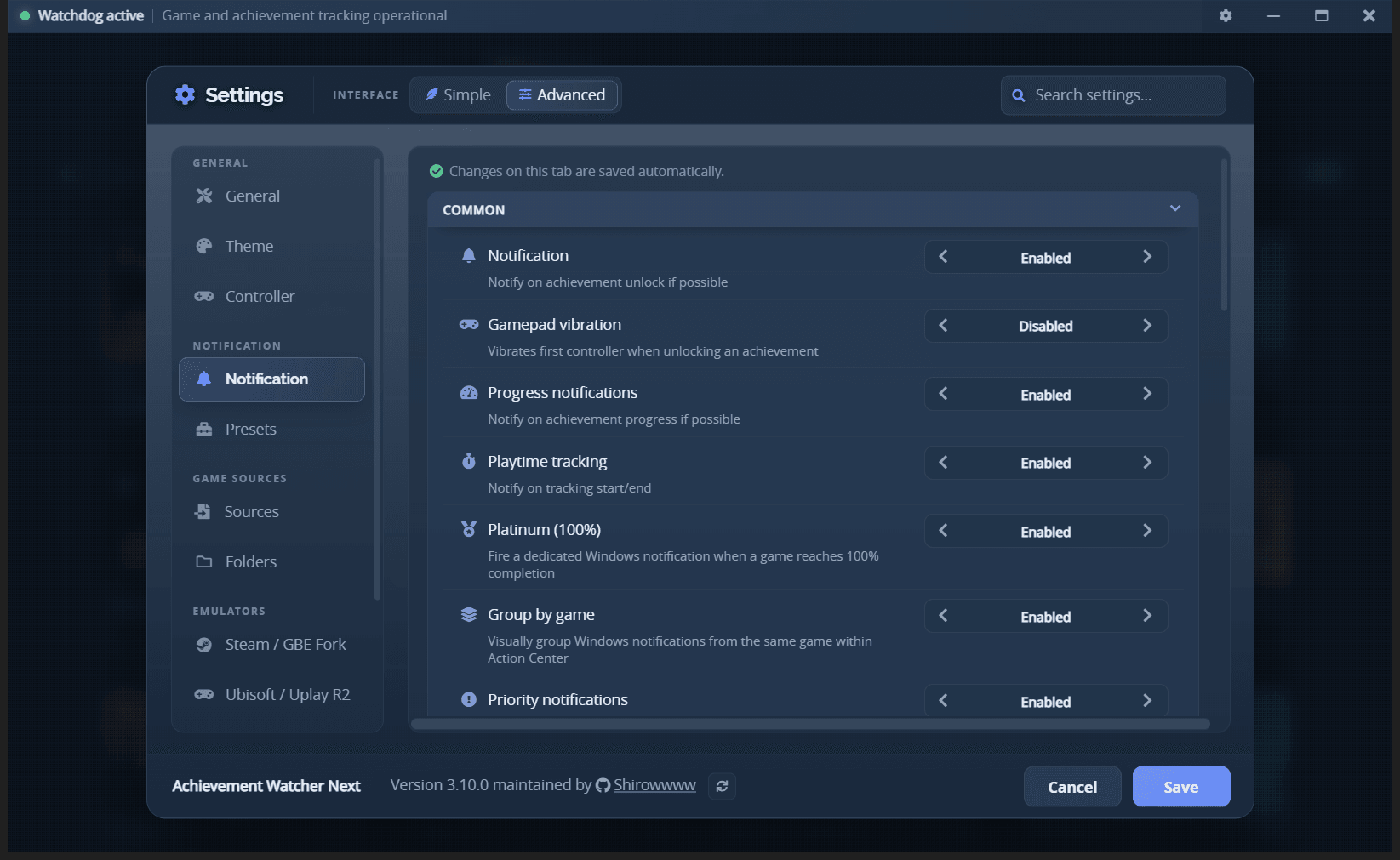Click the settings panel vertical scrollbar

(1225, 234)
